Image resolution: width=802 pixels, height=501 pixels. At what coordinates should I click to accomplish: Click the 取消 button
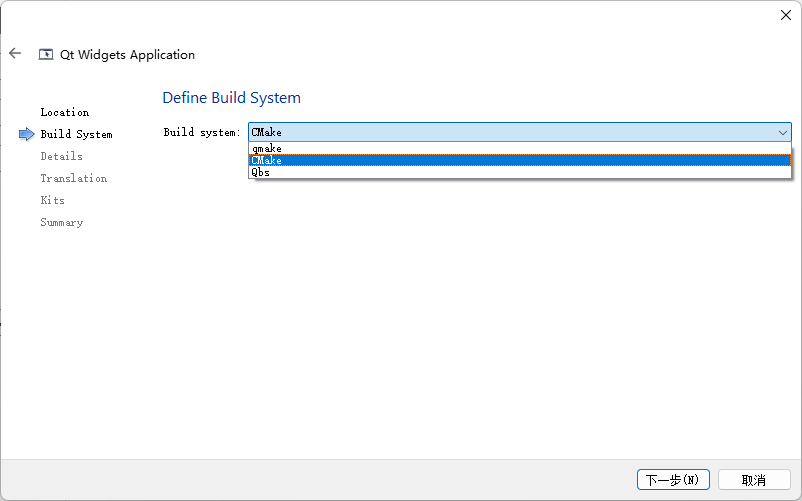pyautogui.click(x=754, y=480)
